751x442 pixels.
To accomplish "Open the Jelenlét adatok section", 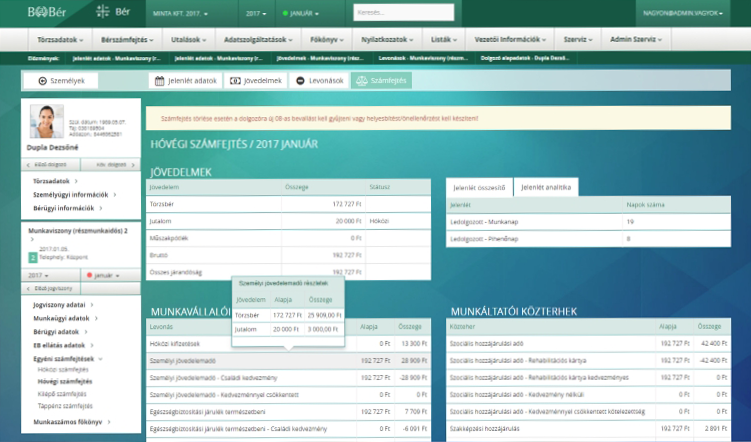I will [x=186, y=81].
